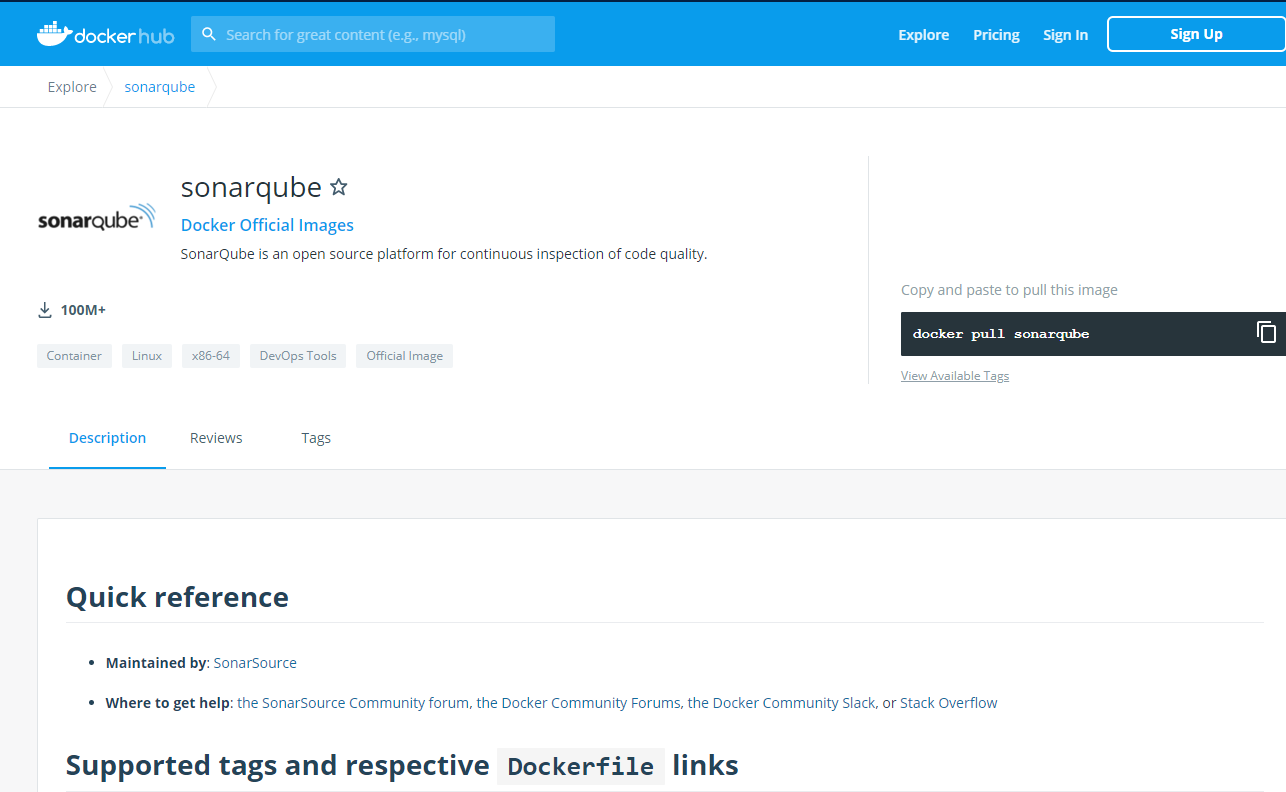This screenshot has width=1286, height=792.
Task: Click the sonarqube breadcrumb link
Action: click(x=159, y=86)
